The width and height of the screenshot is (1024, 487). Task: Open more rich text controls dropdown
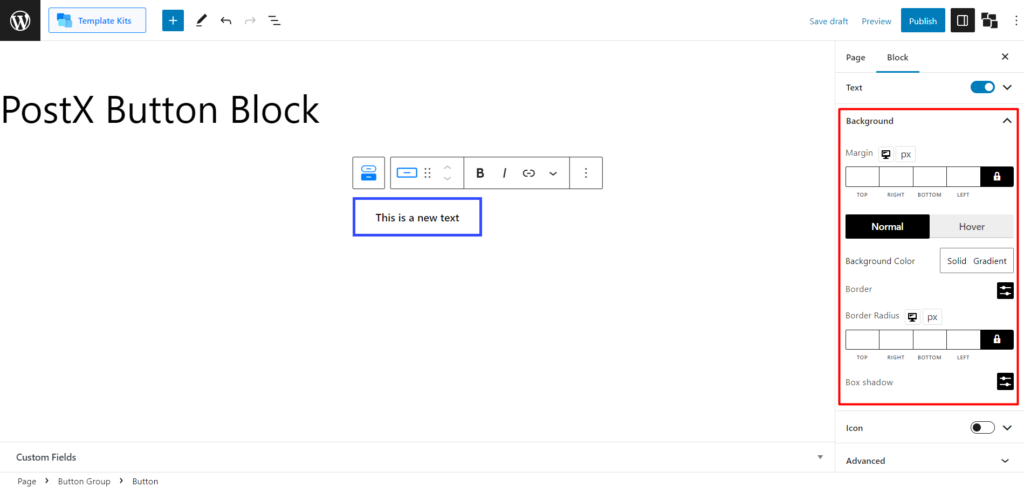[553, 173]
